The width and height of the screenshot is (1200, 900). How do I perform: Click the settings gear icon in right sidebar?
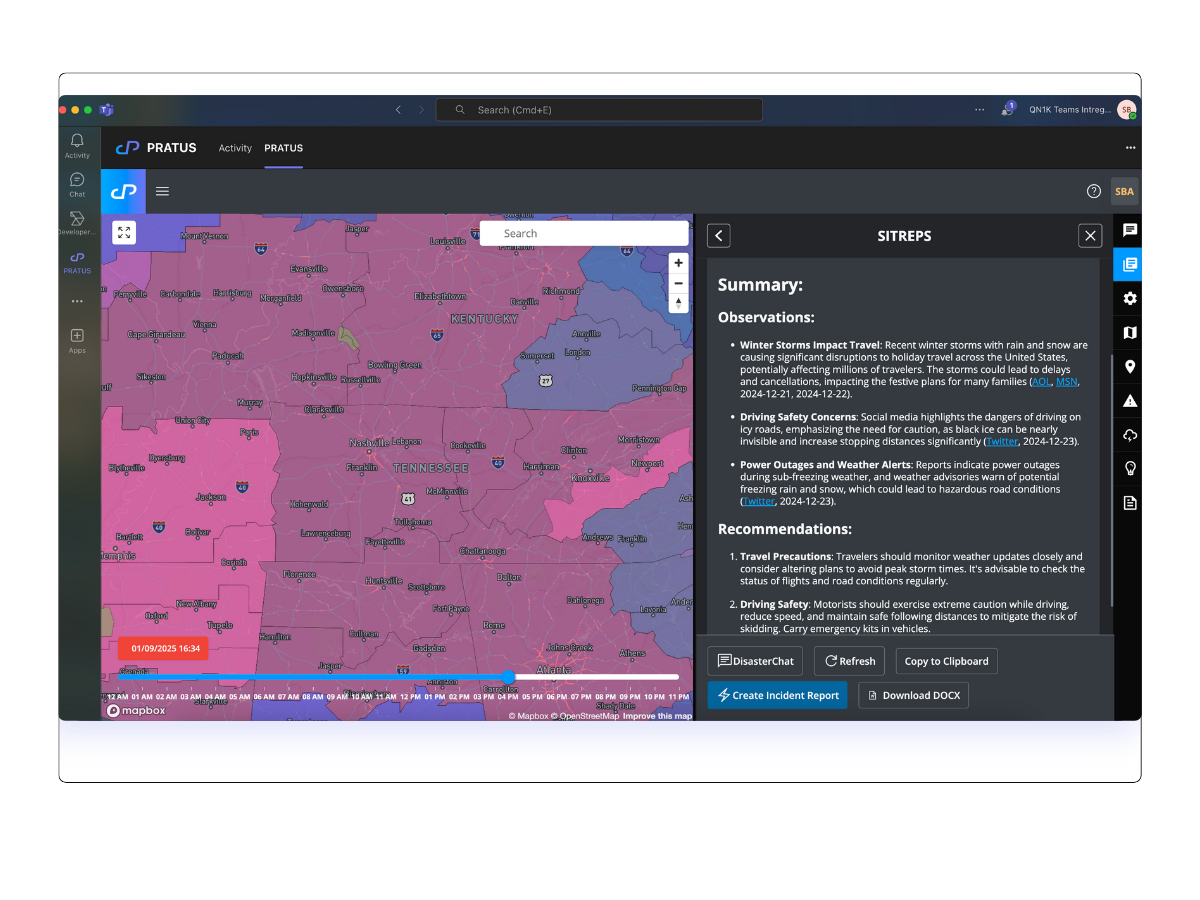(1129, 299)
